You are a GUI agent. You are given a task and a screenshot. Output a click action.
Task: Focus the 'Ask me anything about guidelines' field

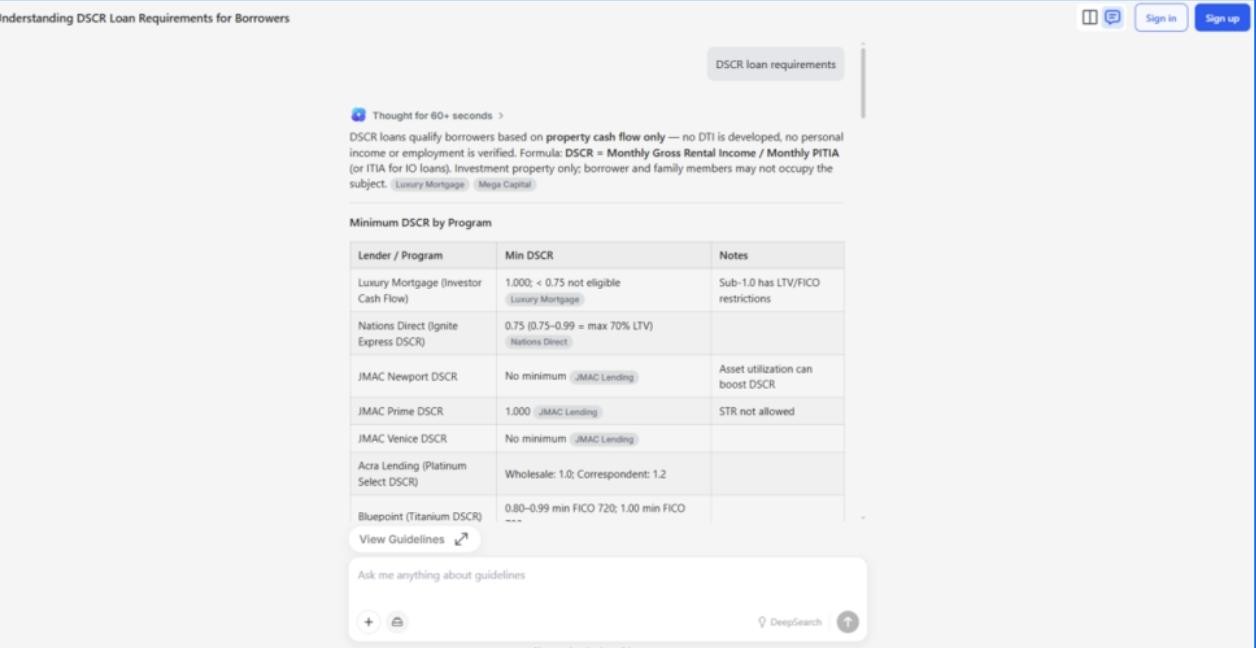coord(607,576)
